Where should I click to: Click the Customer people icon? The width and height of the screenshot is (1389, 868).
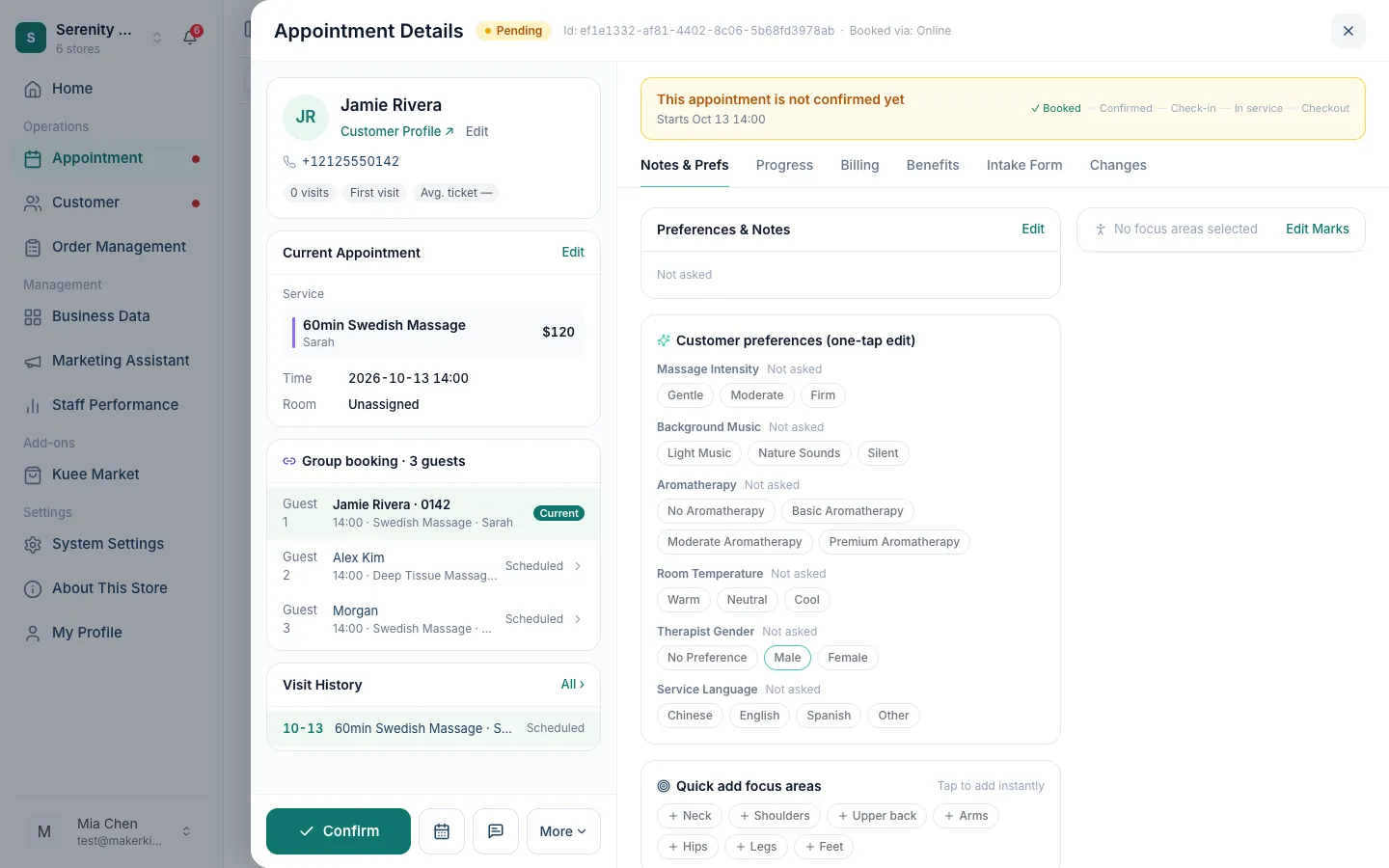click(x=33, y=203)
